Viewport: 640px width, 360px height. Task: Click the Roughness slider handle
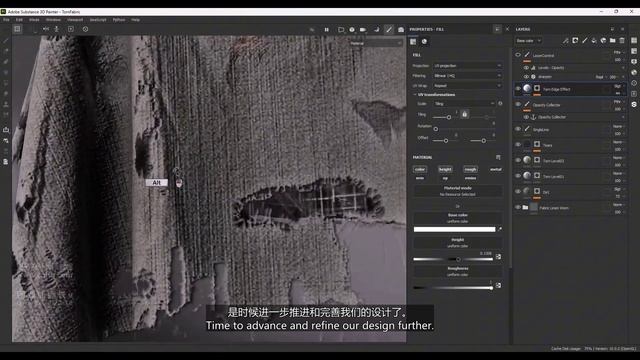coord(491,288)
